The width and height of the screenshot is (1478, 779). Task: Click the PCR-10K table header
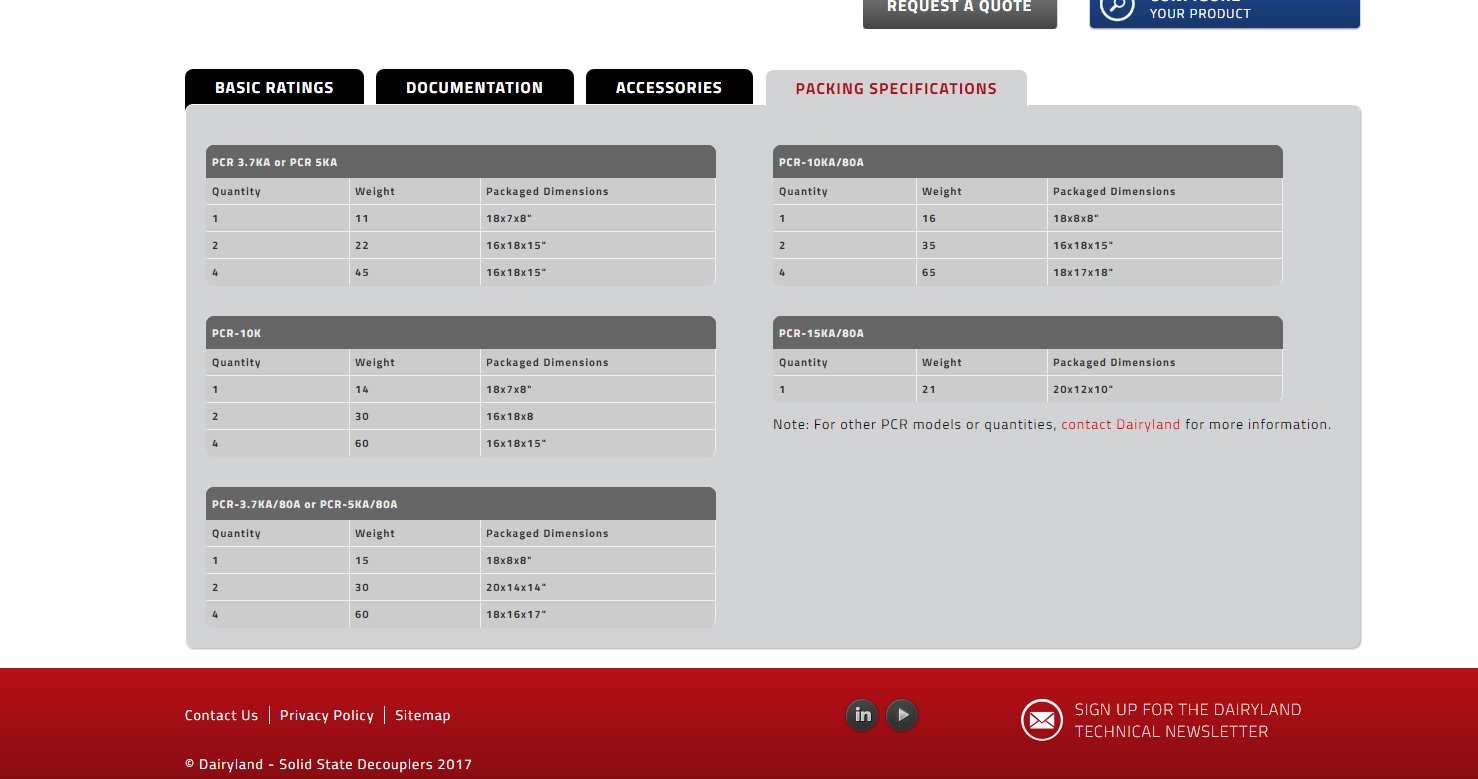click(x=461, y=333)
